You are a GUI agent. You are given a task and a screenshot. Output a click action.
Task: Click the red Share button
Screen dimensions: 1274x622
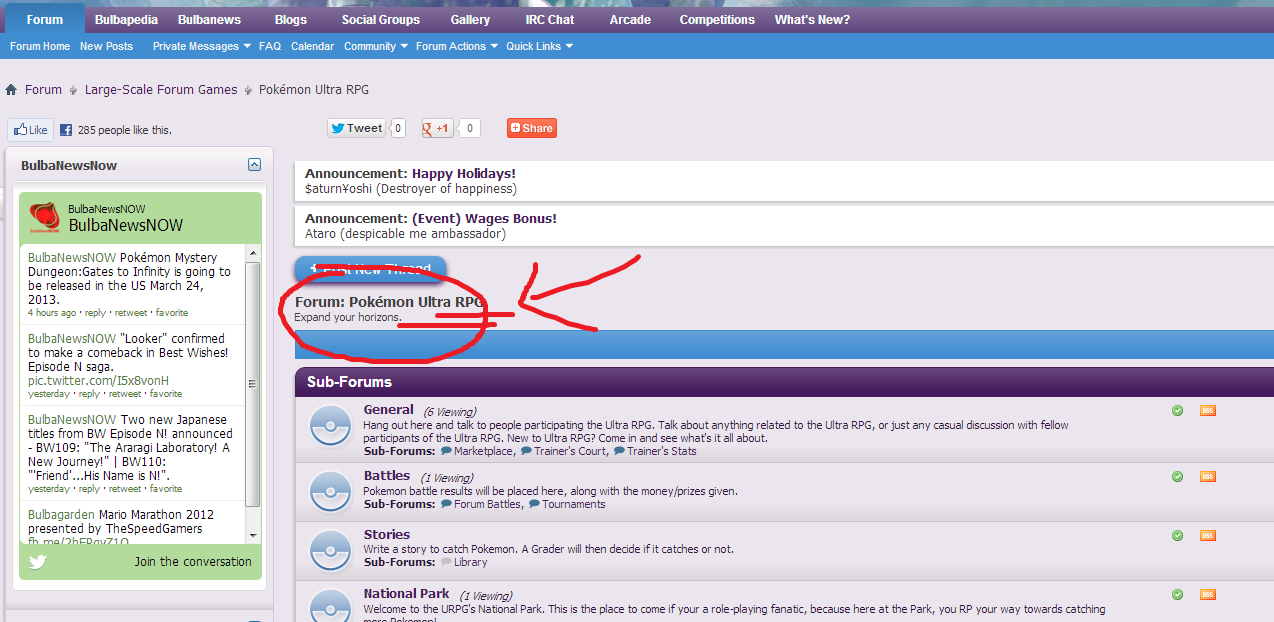pyautogui.click(x=531, y=128)
